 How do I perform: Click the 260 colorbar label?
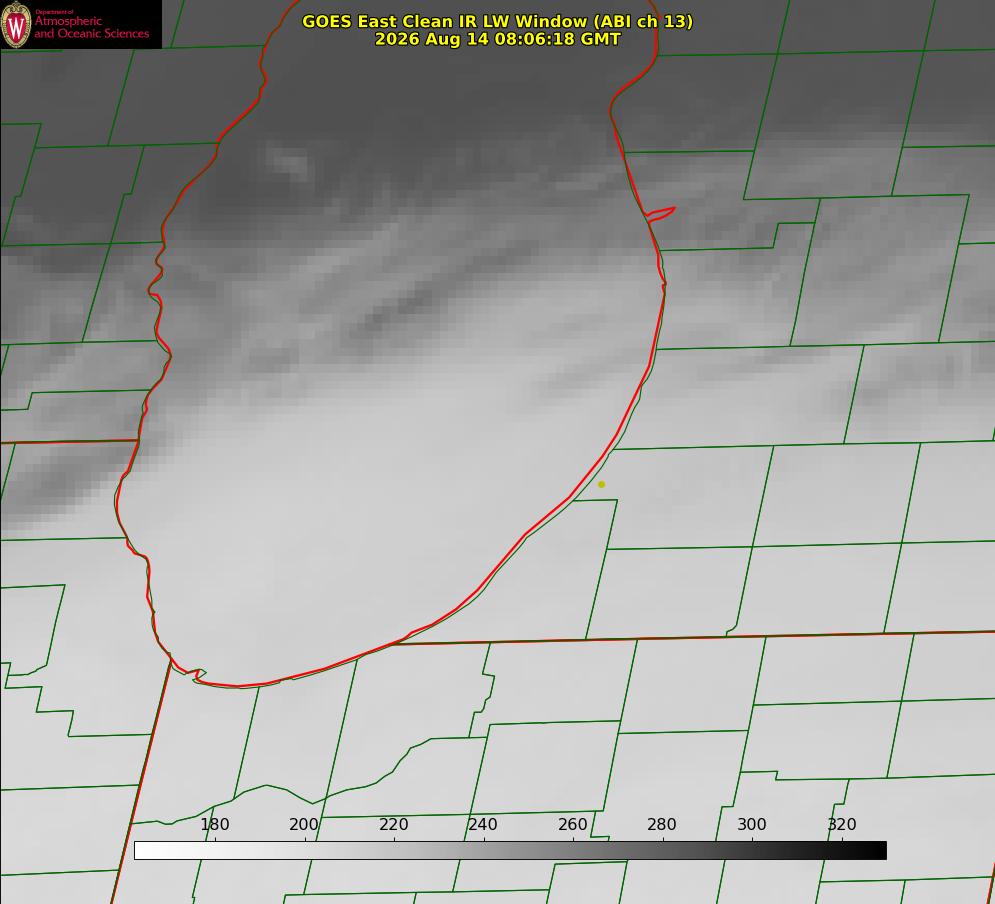(572, 824)
